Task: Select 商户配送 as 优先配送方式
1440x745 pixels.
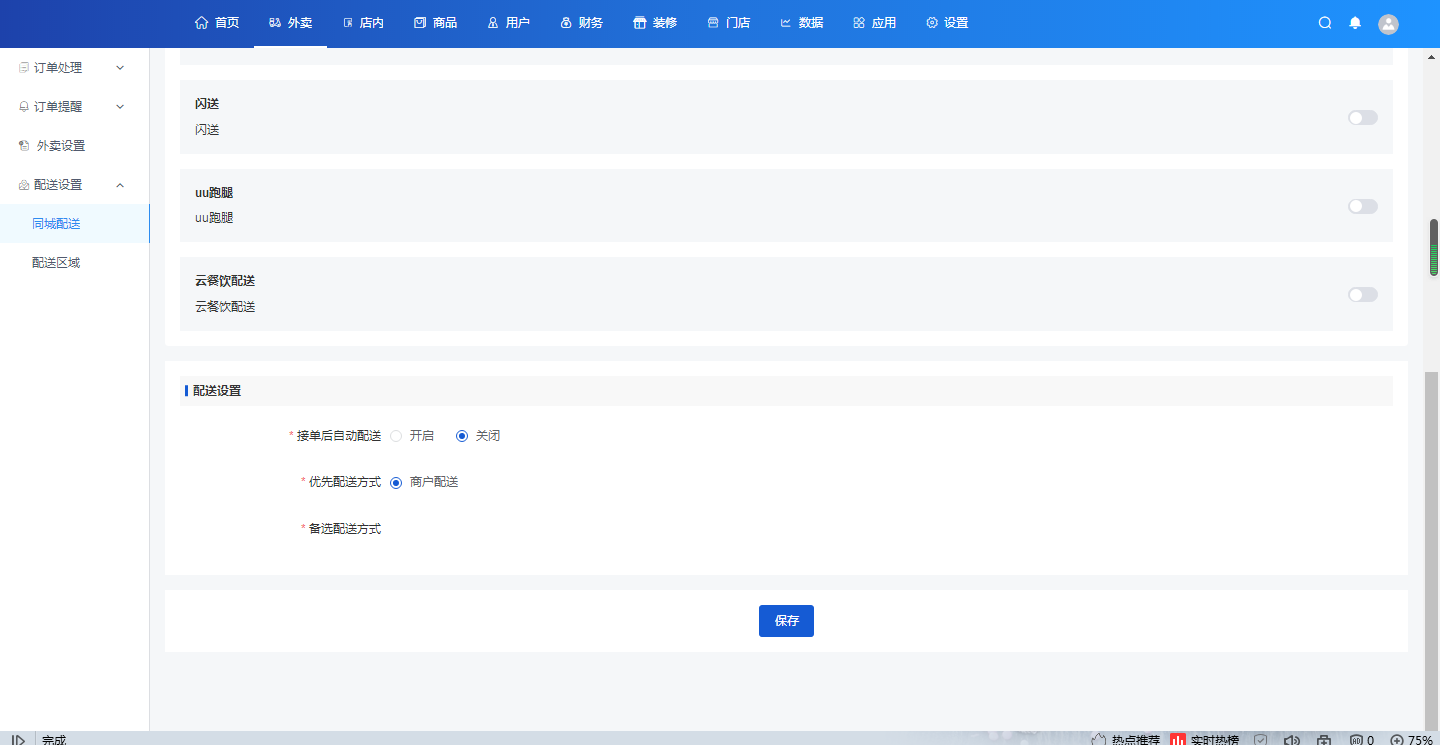Action: (424, 482)
